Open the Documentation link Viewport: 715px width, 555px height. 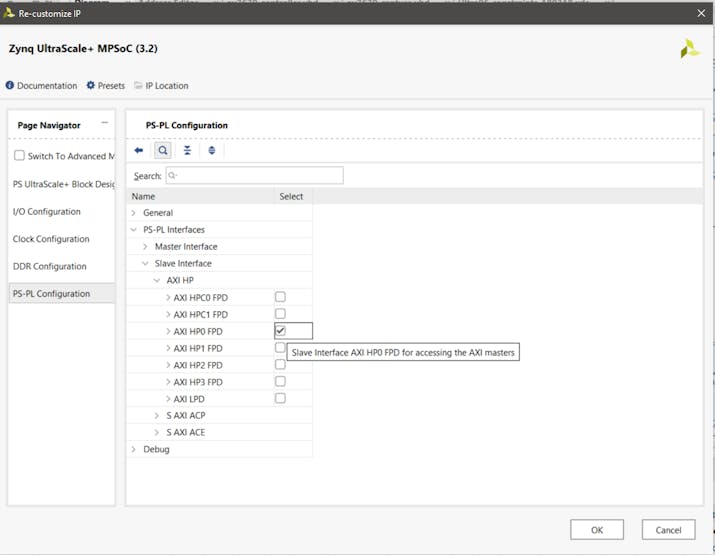(47, 85)
